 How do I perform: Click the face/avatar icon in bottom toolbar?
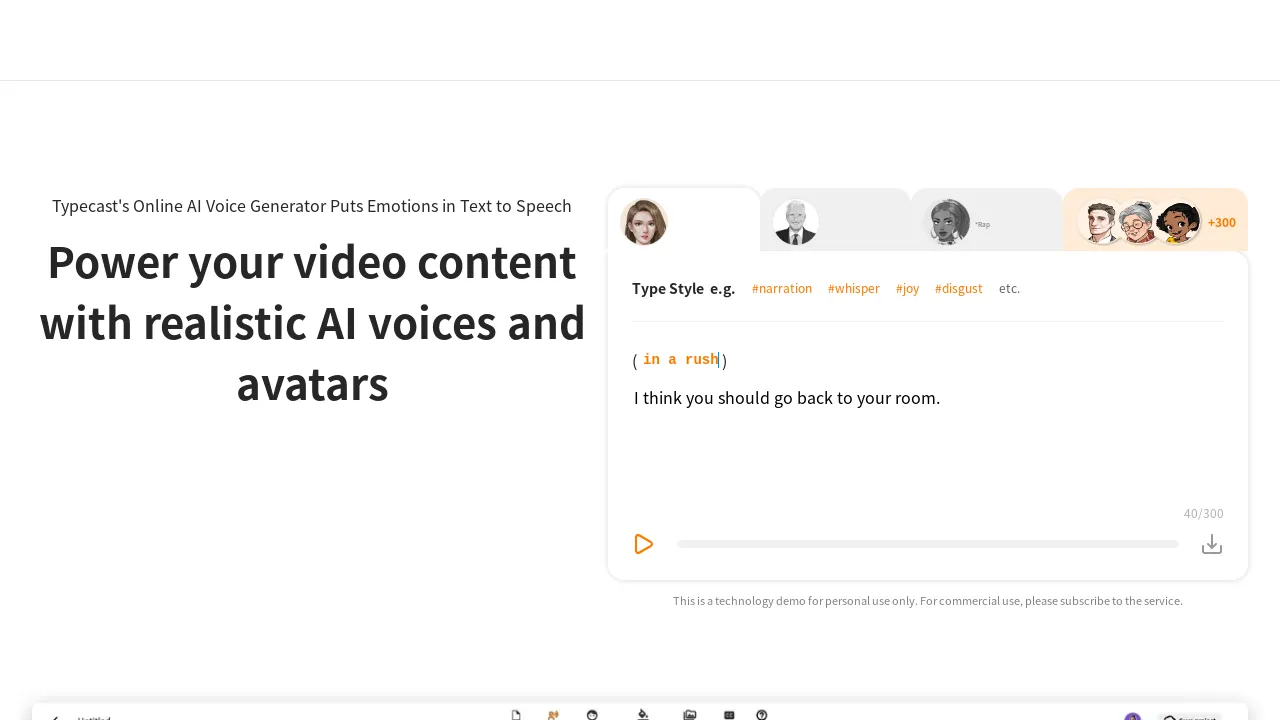[592, 714]
